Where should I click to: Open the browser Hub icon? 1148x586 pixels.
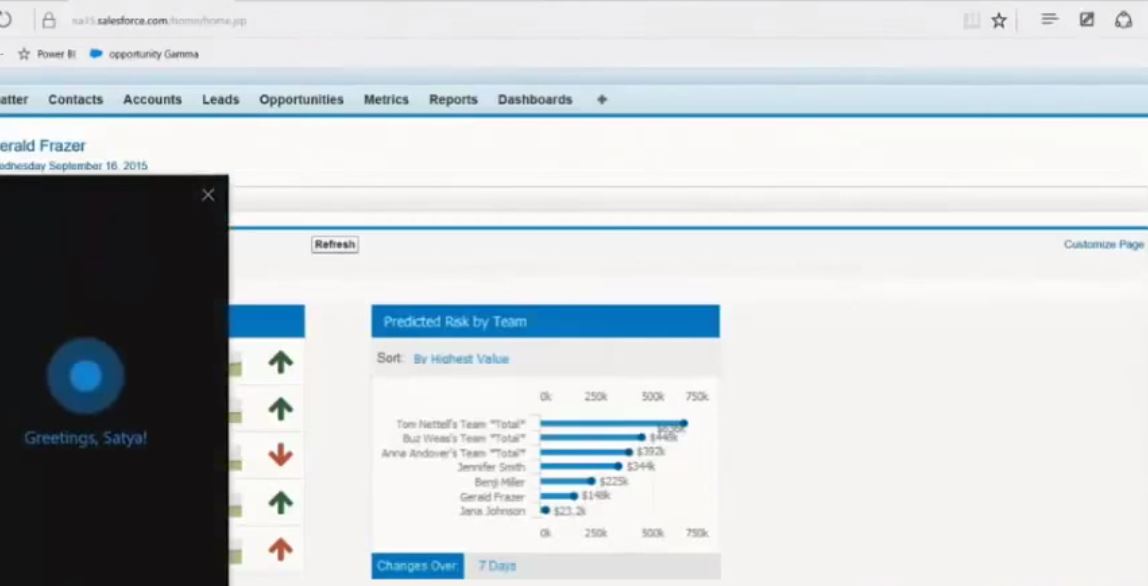[x=1049, y=19]
